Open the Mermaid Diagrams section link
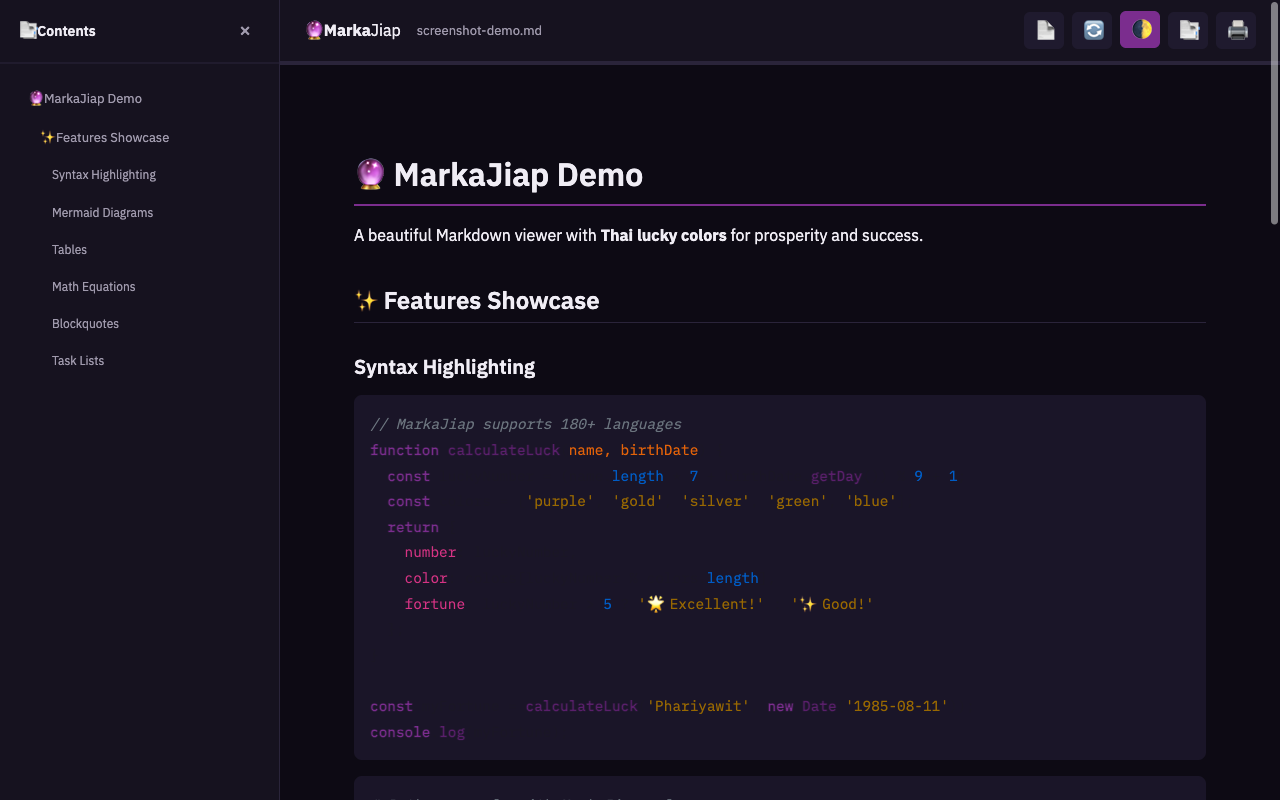This screenshot has width=1280, height=800. 102,212
